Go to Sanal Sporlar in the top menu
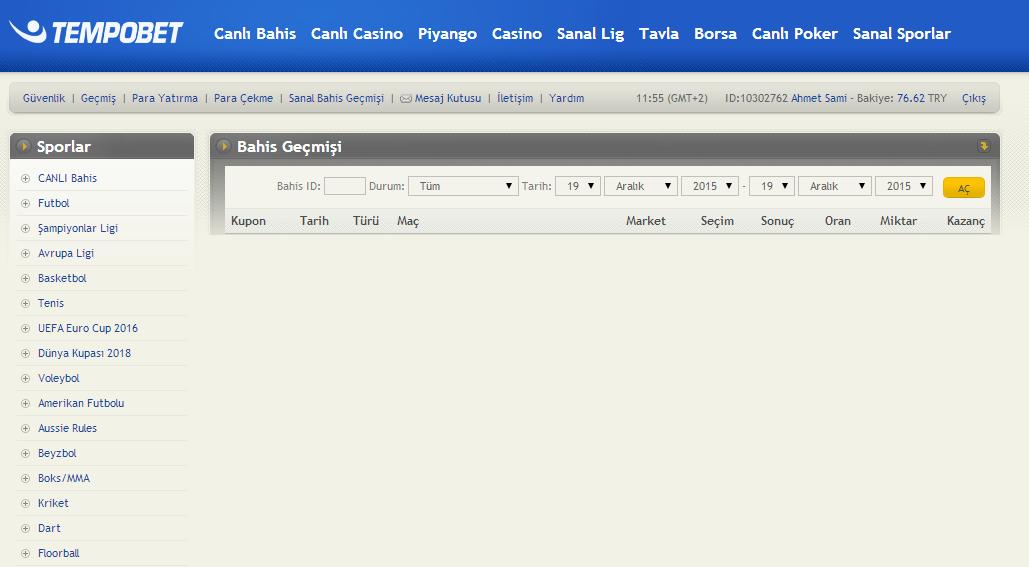The image size is (1029, 567). (x=901, y=34)
